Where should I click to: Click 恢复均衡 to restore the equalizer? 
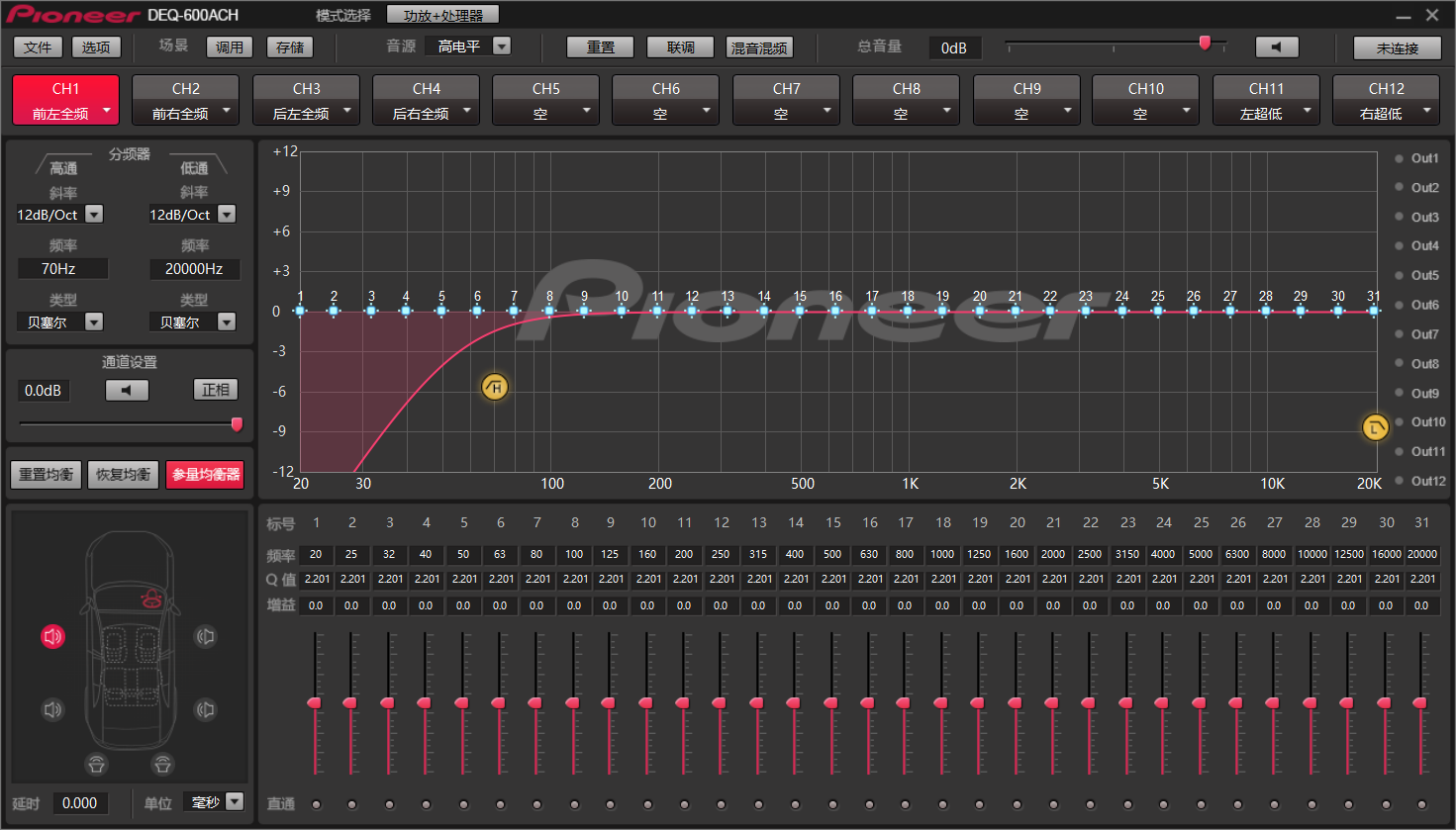124,475
